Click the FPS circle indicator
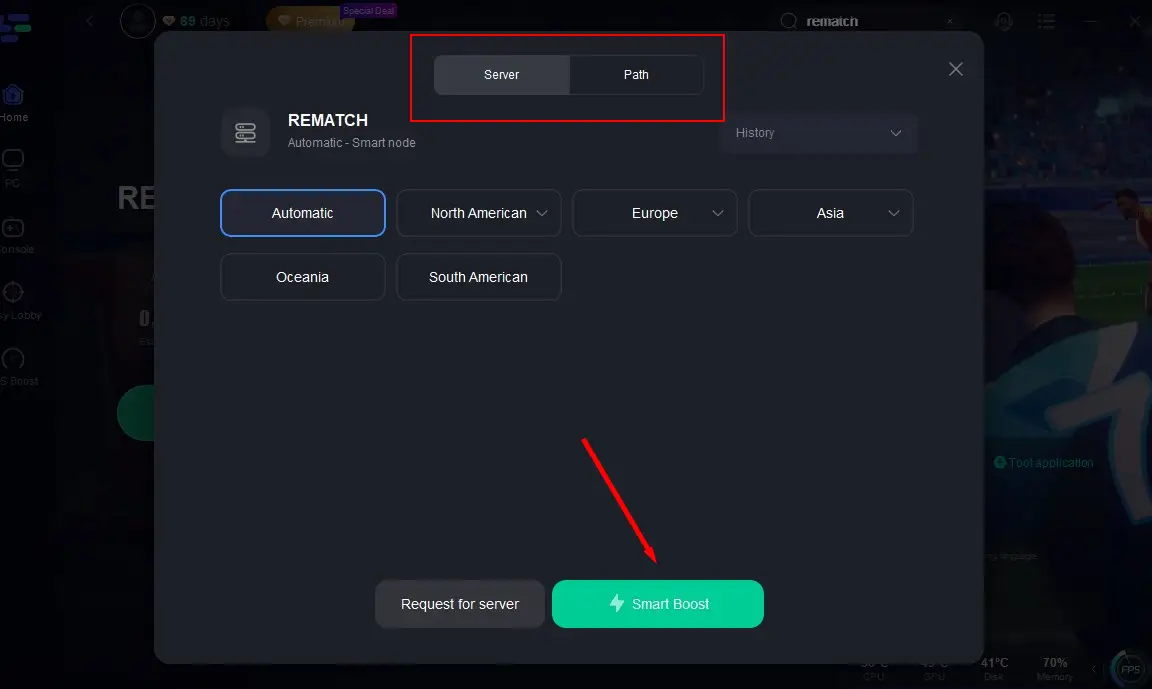 (1129, 668)
